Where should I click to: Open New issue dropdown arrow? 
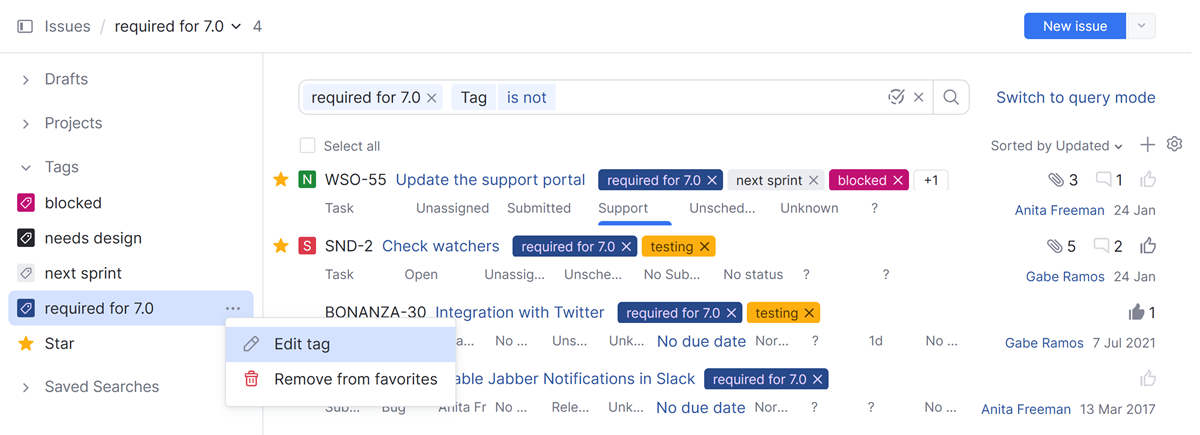[x=1141, y=27]
